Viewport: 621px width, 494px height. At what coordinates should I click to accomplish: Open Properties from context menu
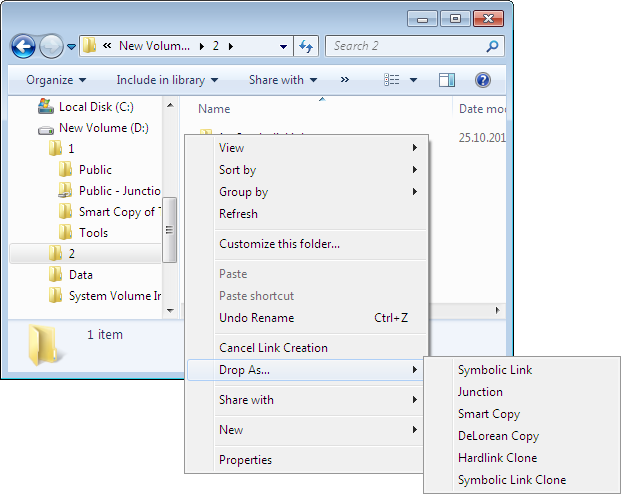click(x=245, y=460)
